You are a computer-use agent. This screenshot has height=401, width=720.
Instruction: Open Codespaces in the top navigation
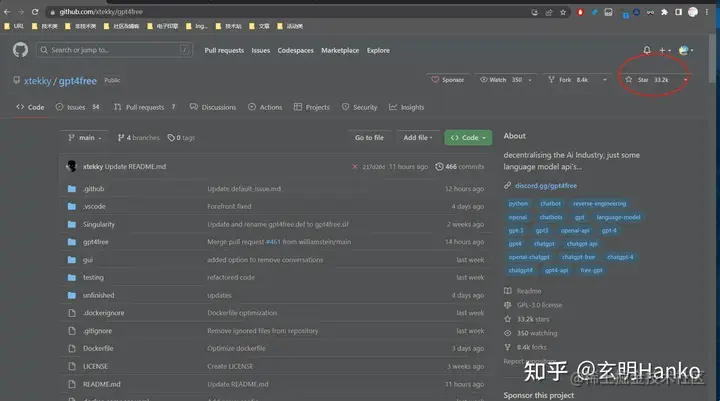pos(295,51)
